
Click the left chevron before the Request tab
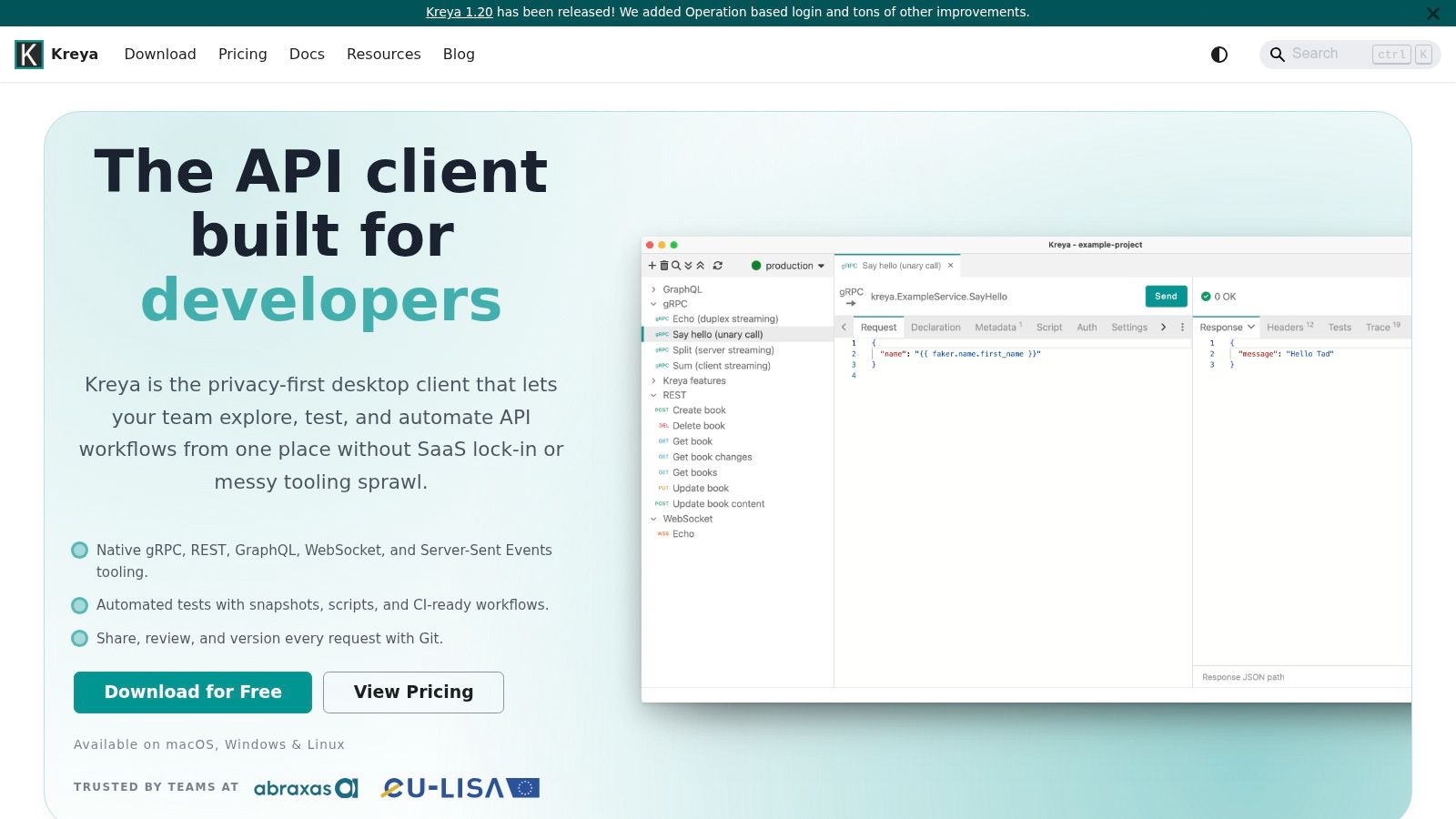[844, 328]
